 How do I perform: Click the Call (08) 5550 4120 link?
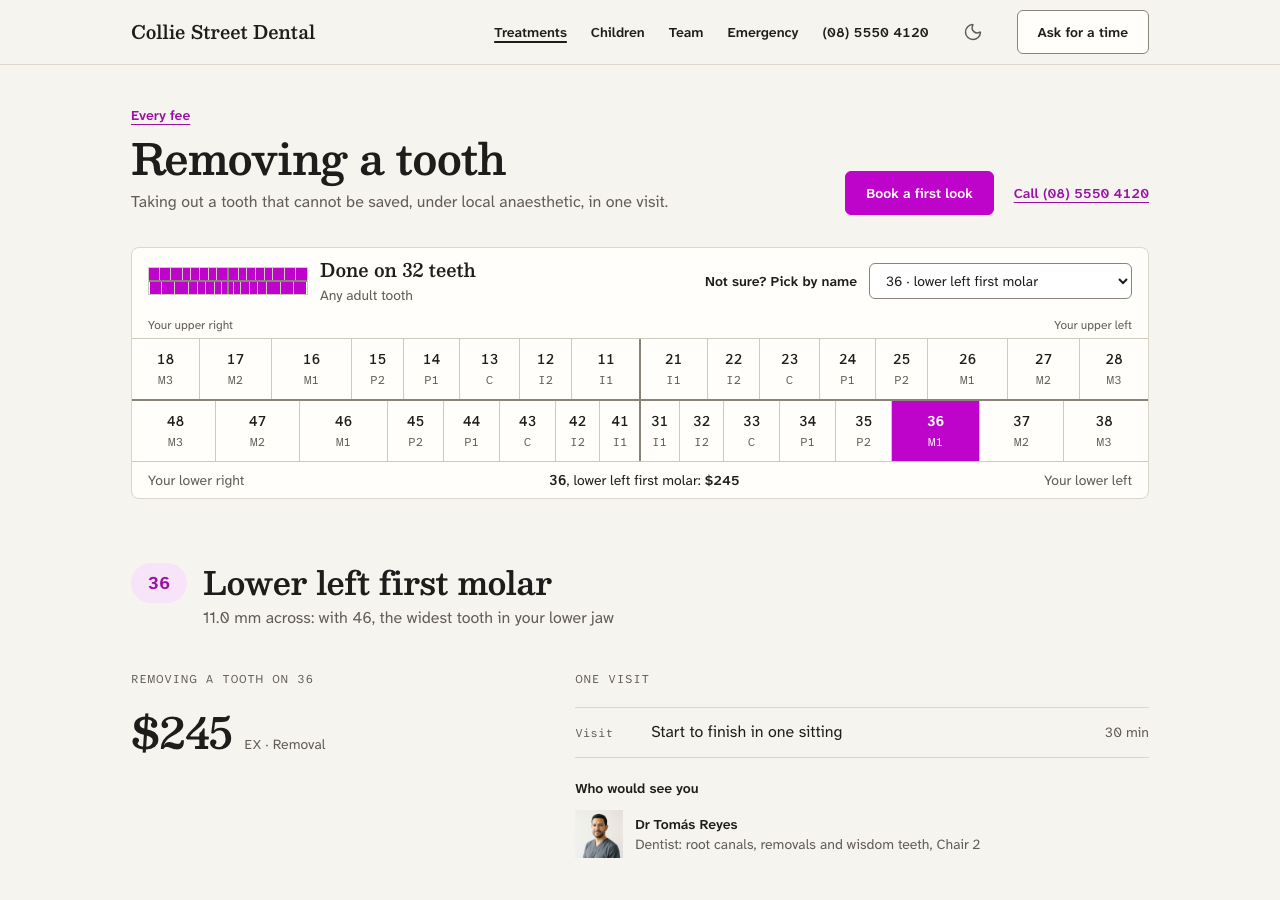[x=1081, y=193]
